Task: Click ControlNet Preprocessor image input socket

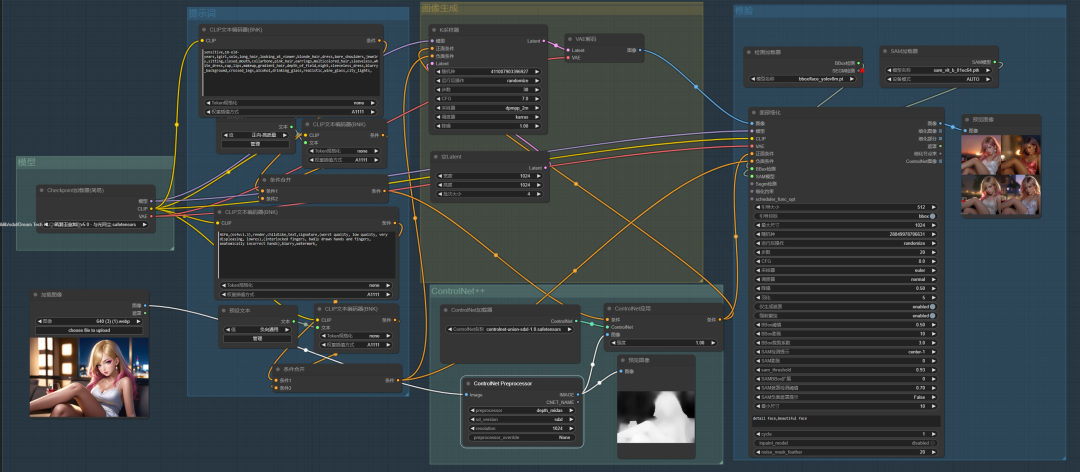Action: tap(467, 395)
